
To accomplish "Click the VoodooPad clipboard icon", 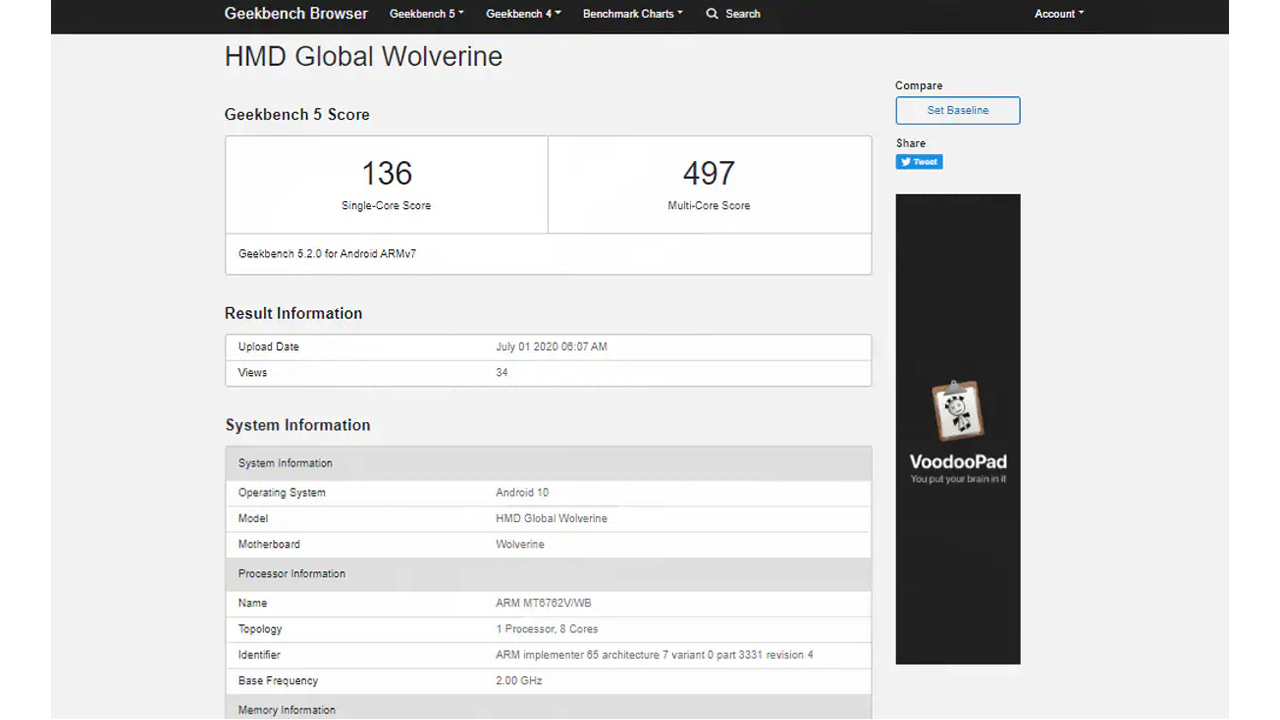I will [958, 411].
